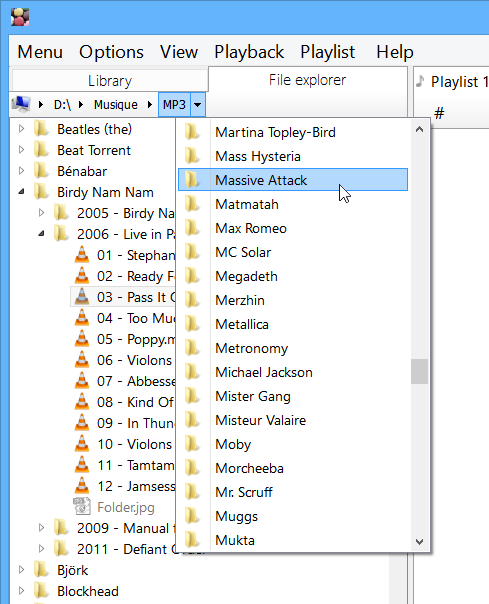Click the Mr. Scruff folder icon
The image size is (489, 604).
pyautogui.click(x=192, y=492)
